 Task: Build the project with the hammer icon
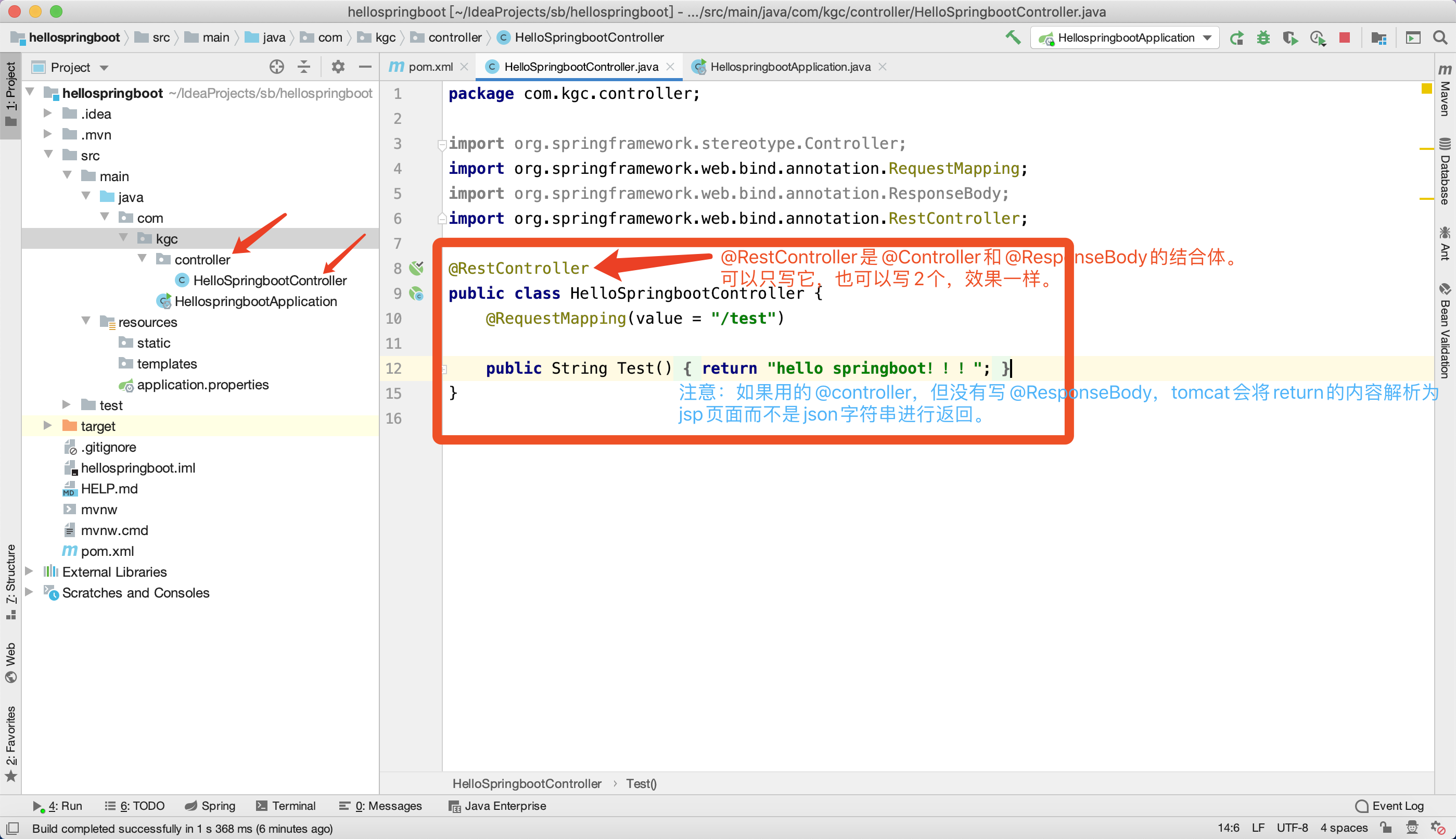pyautogui.click(x=1013, y=37)
